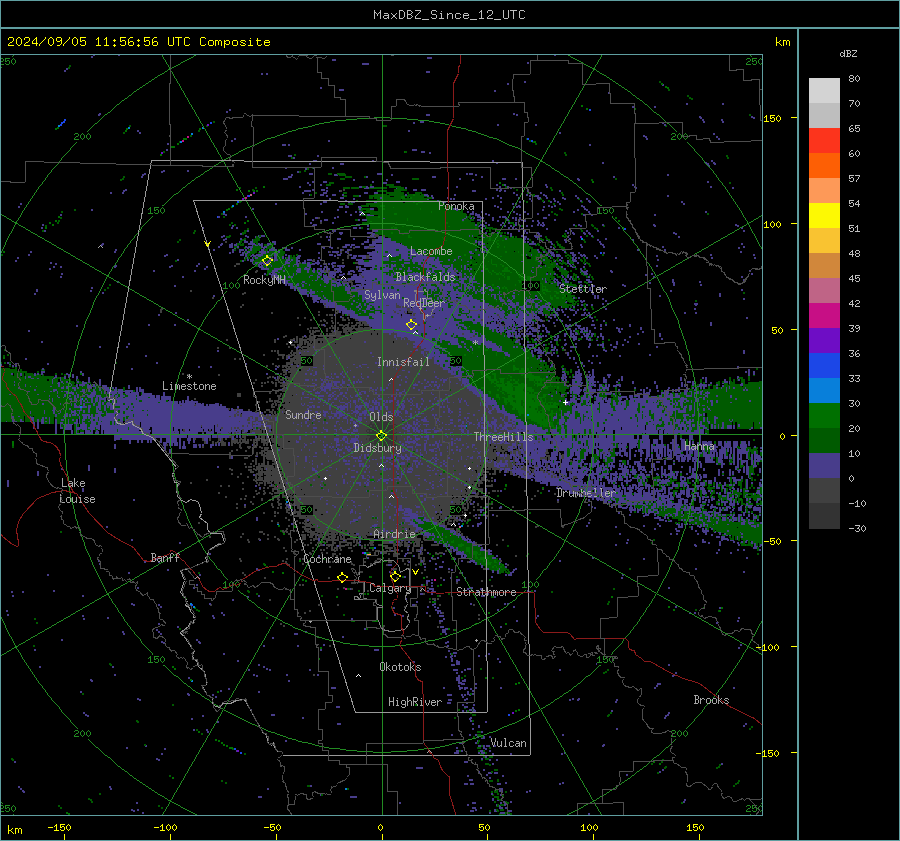Click the Calgary city label

(x=390, y=588)
